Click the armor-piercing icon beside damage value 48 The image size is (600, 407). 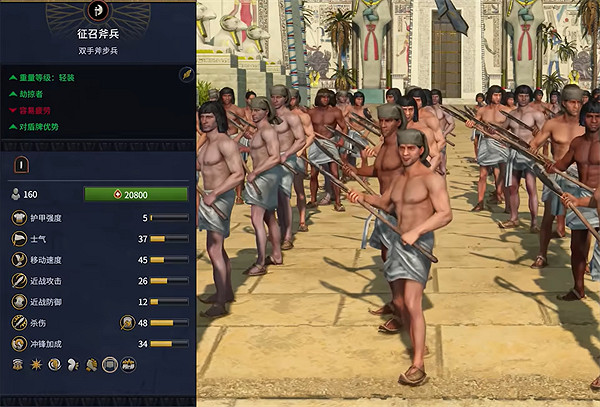click(127, 323)
